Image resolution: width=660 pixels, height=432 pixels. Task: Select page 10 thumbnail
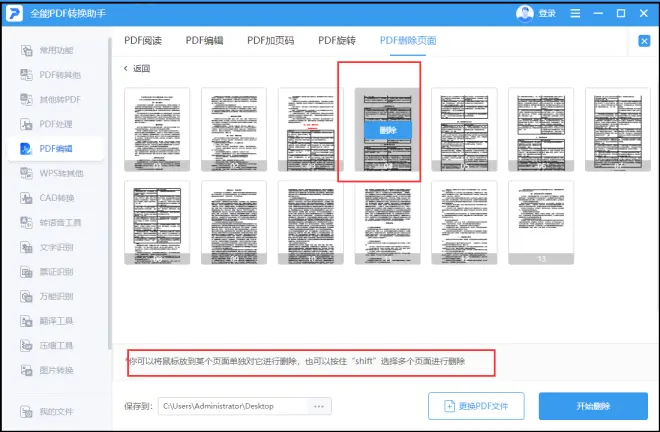(x=311, y=223)
